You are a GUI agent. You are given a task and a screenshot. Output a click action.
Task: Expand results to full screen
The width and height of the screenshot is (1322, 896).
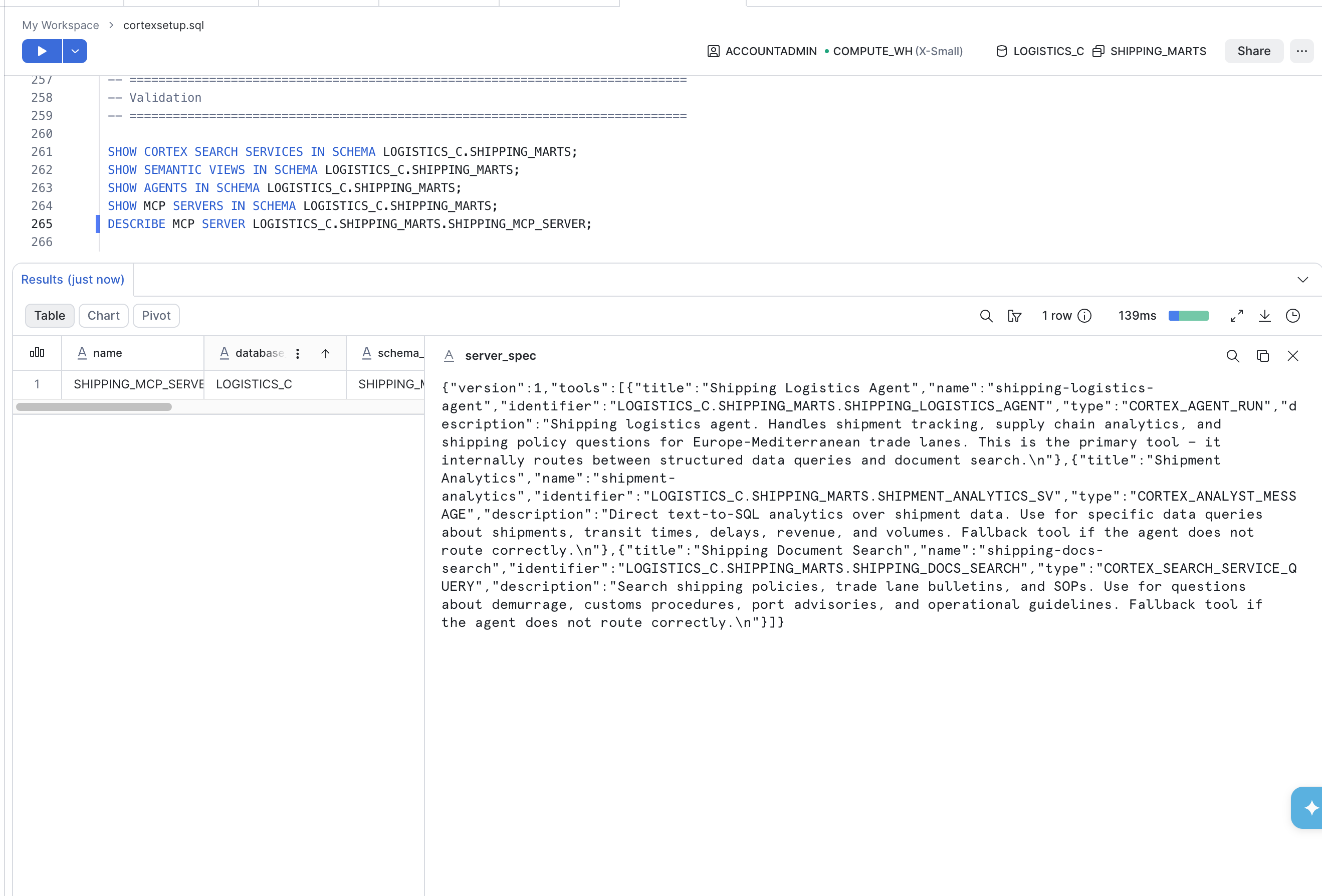tap(1236, 316)
